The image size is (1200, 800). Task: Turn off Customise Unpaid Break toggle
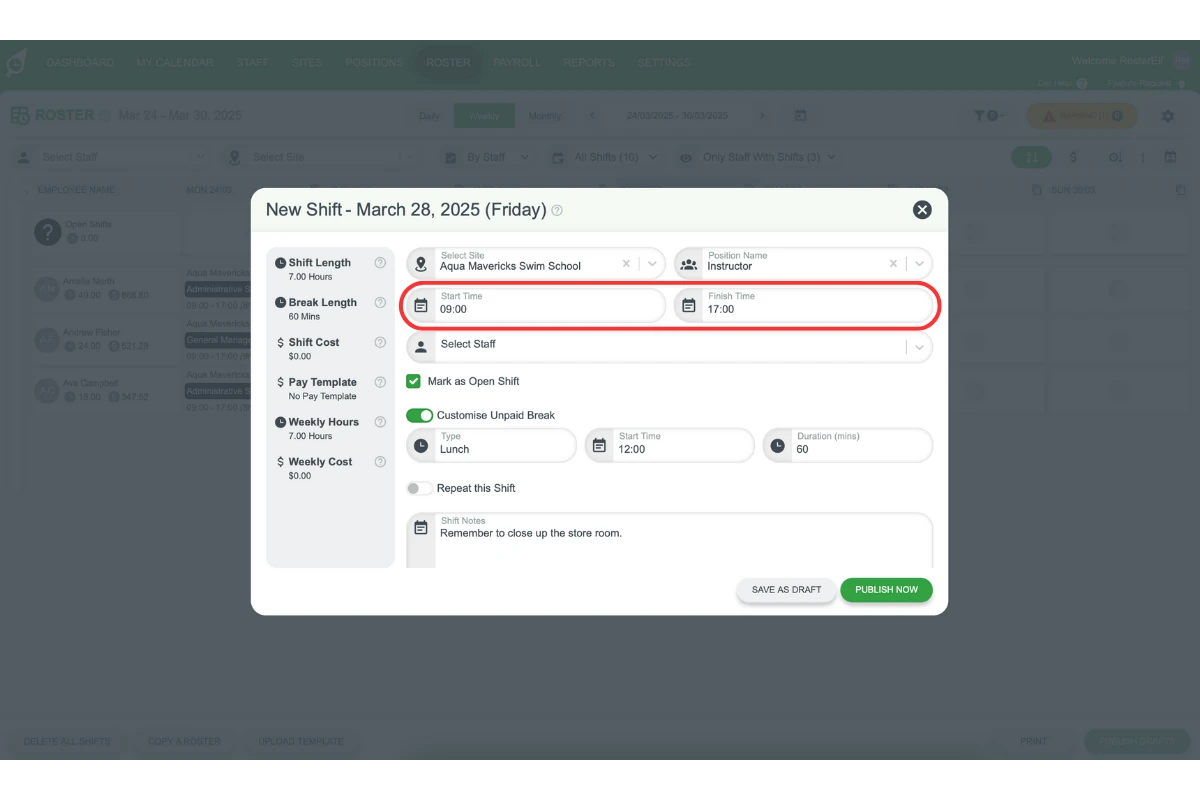pyautogui.click(x=419, y=415)
